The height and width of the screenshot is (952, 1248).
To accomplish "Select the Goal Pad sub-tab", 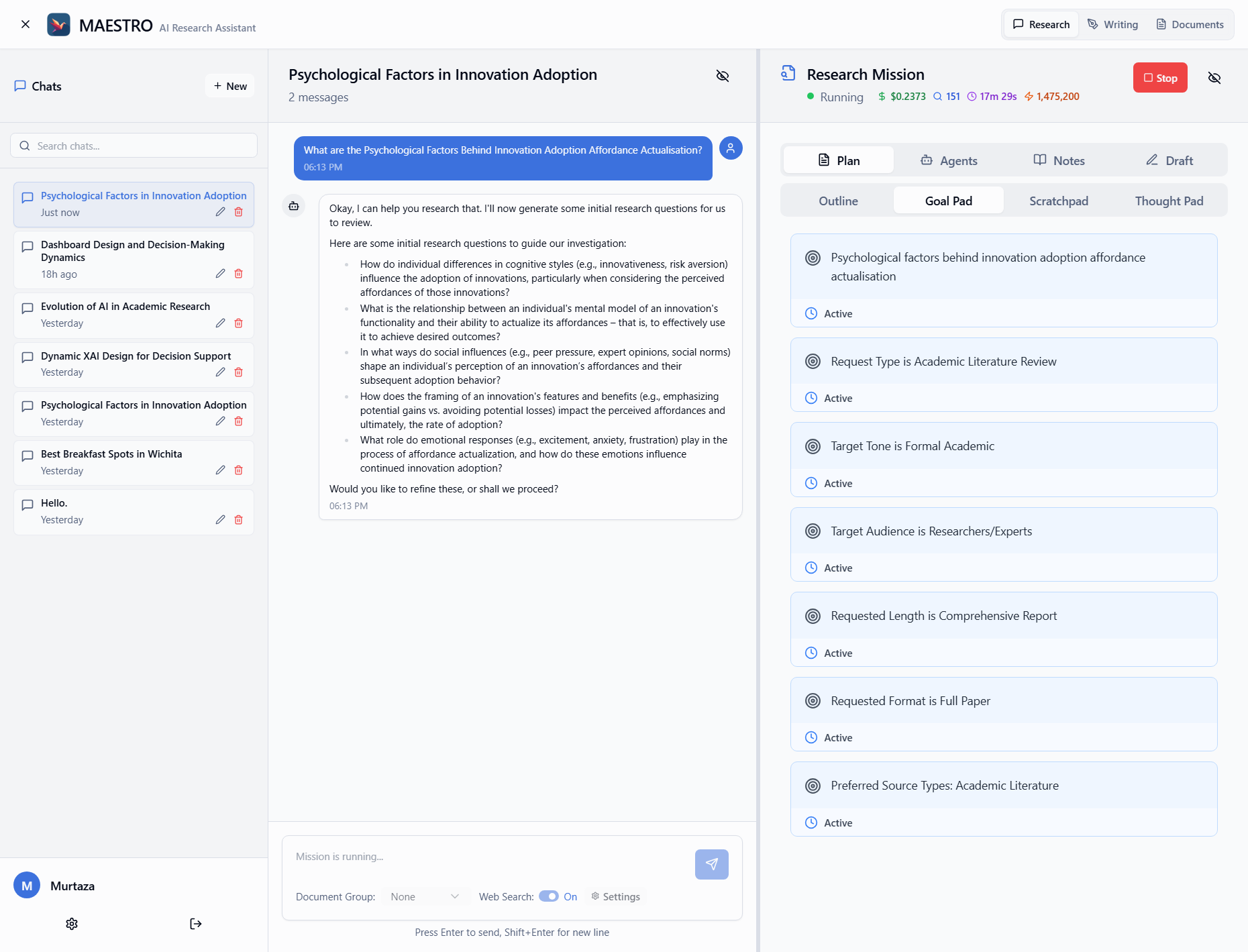I will pyautogui.click(x=949, y=201).
